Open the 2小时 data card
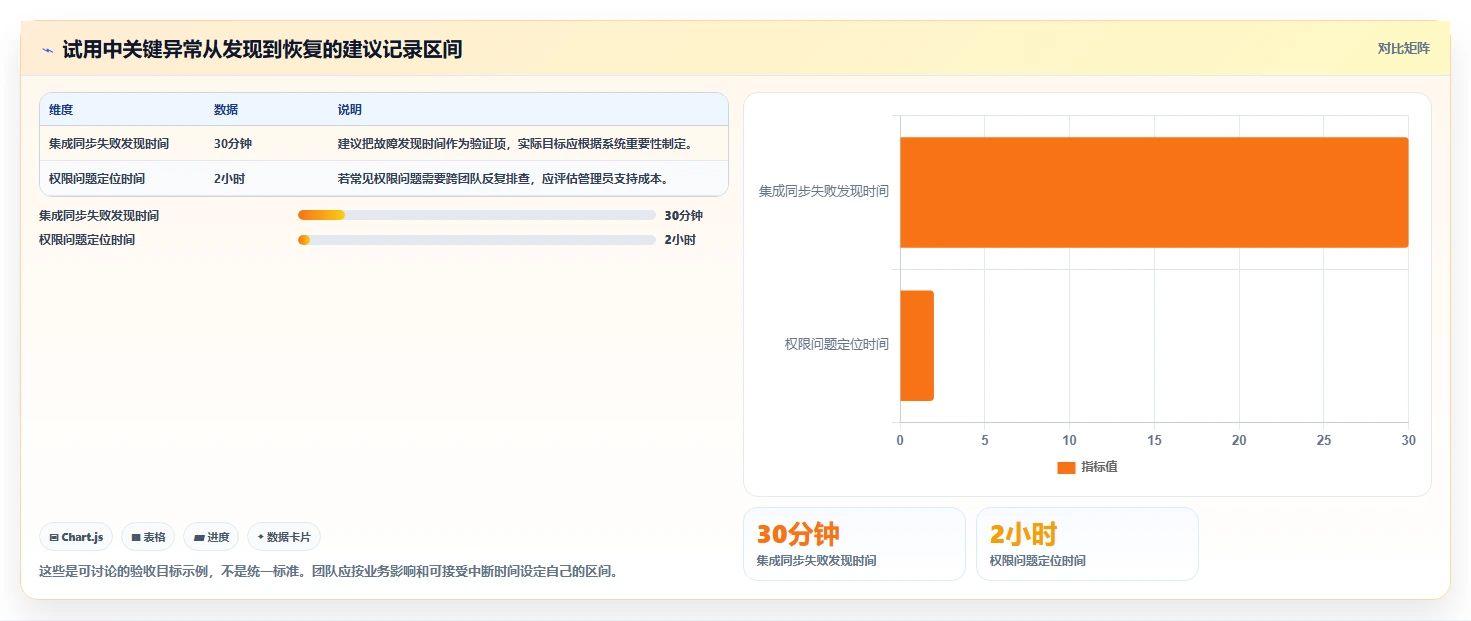The width and height of the screenshot is (1471, 621). click(1087, 543)
